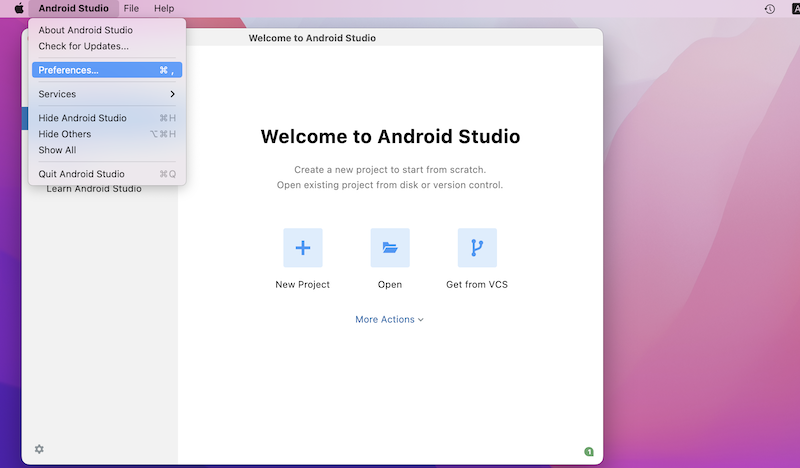Expand the More Actions dropdown

point(389,320)
